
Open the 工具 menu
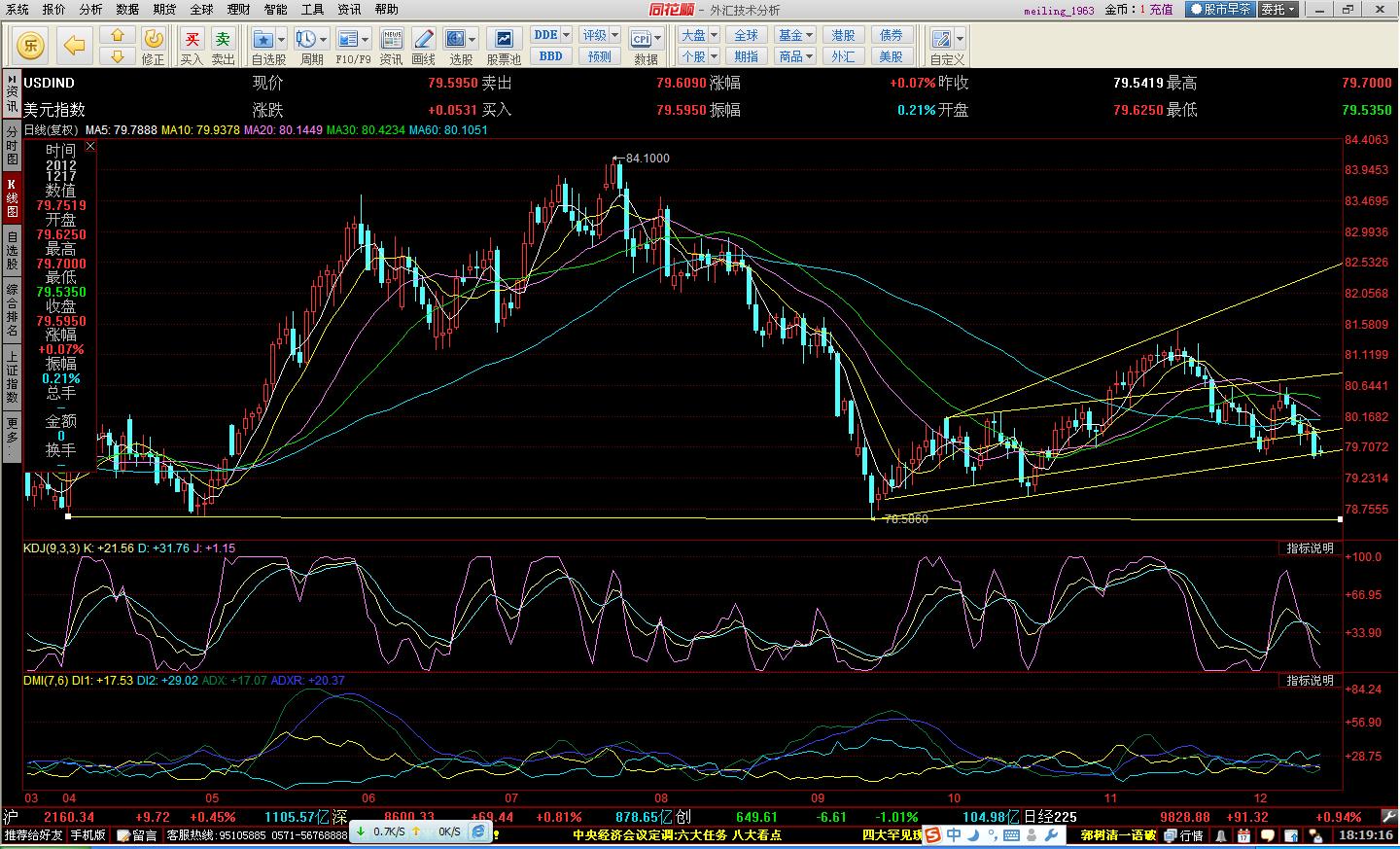pos(312,9)
